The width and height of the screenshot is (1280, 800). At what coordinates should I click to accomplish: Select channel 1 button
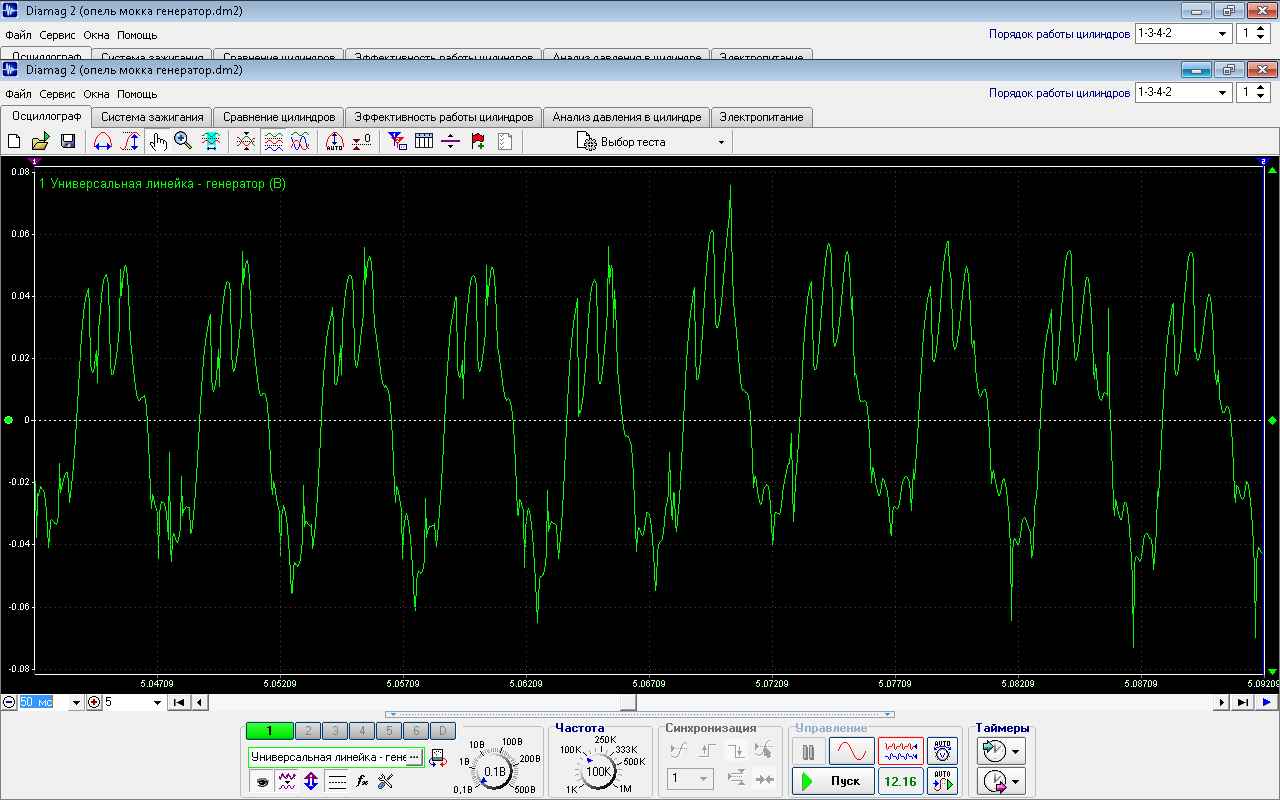(269, 732)
